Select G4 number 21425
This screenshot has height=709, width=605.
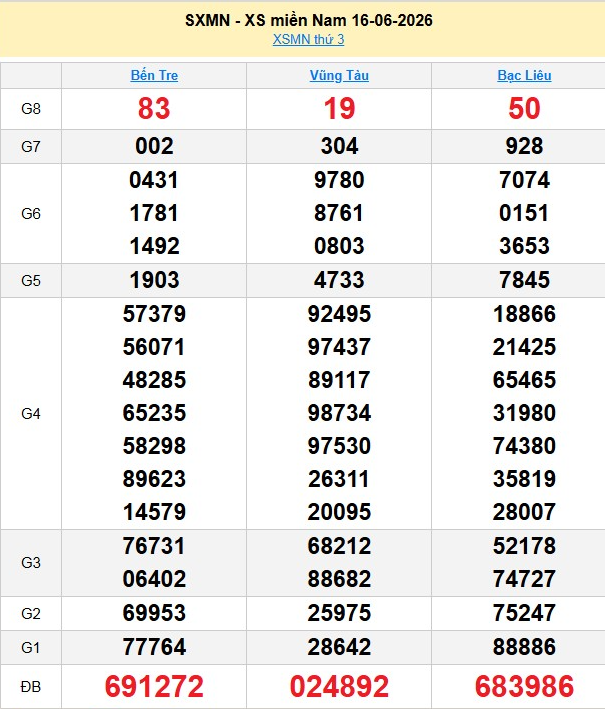[525, 347]
